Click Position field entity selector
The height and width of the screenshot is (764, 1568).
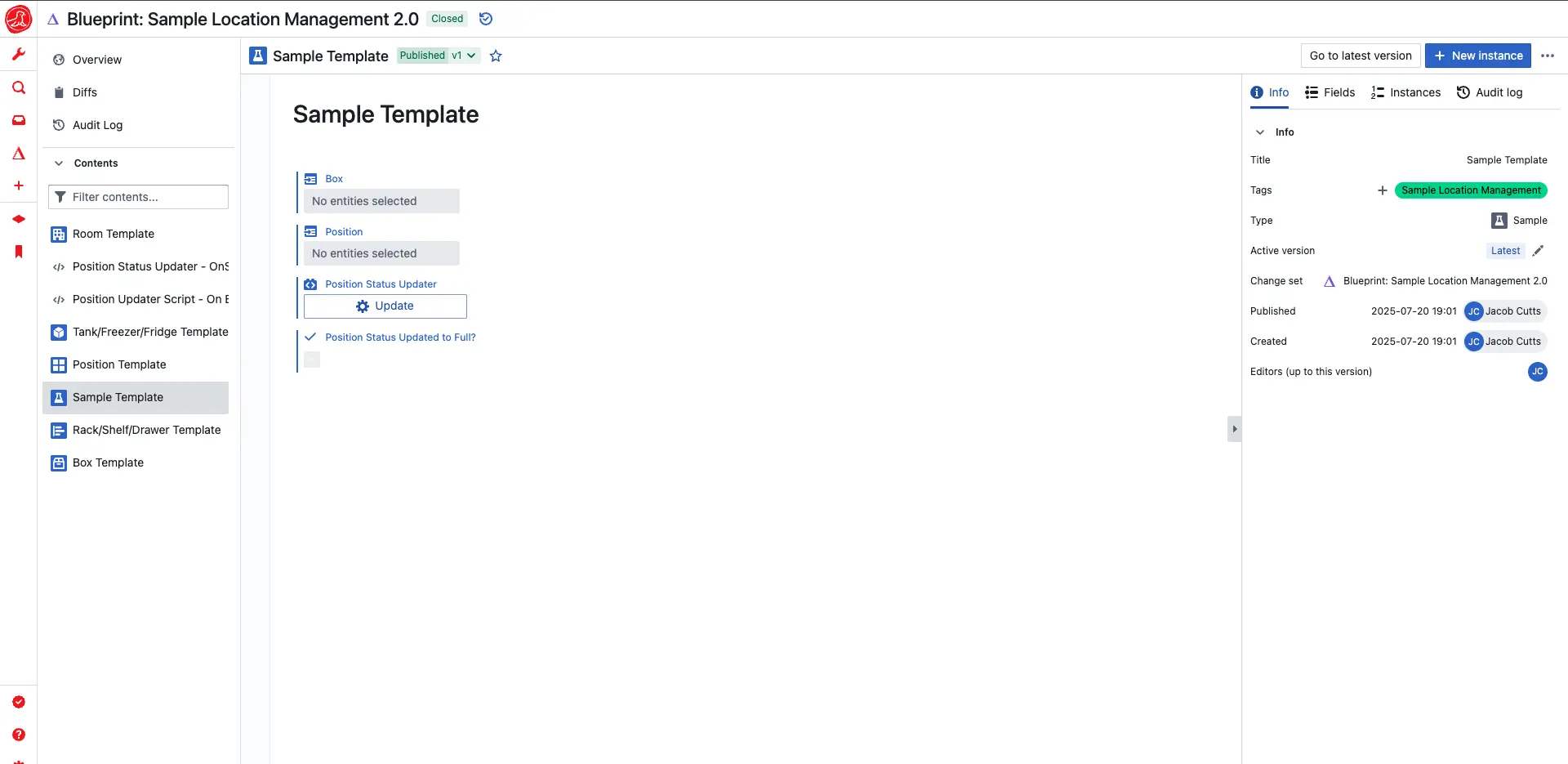[381, 253]
